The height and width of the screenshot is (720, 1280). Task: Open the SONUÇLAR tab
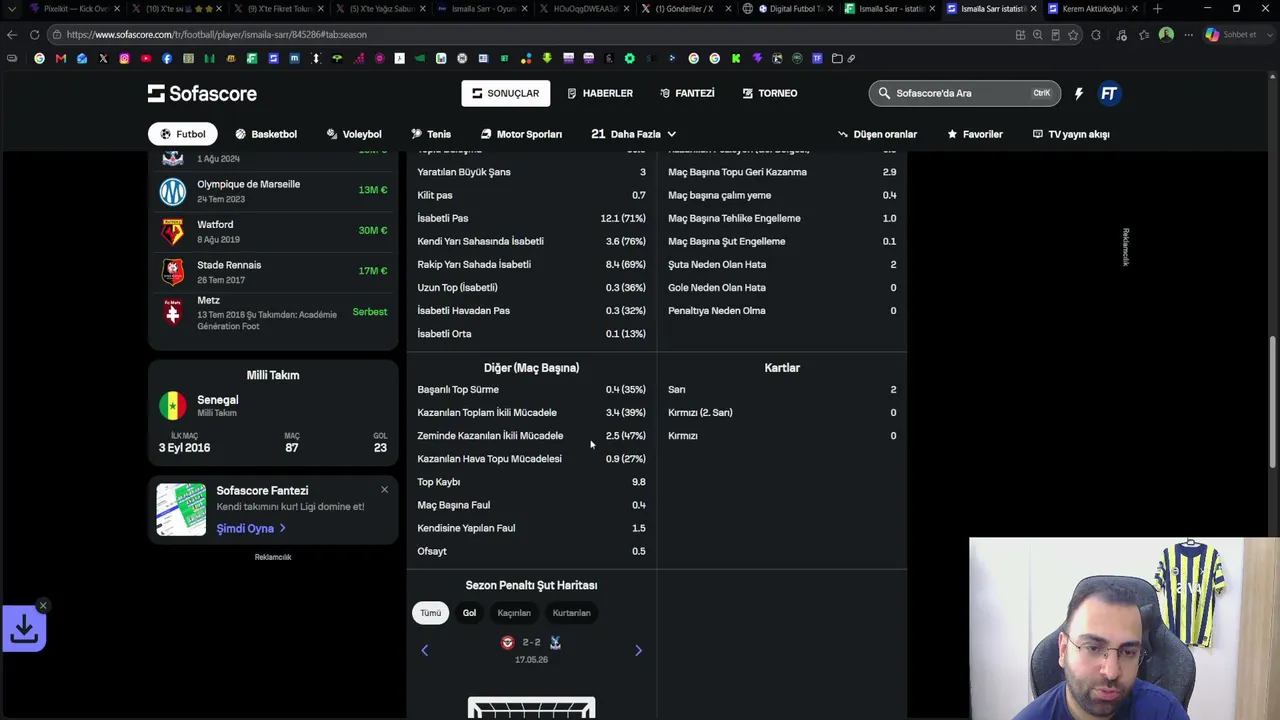coord(506,93)
